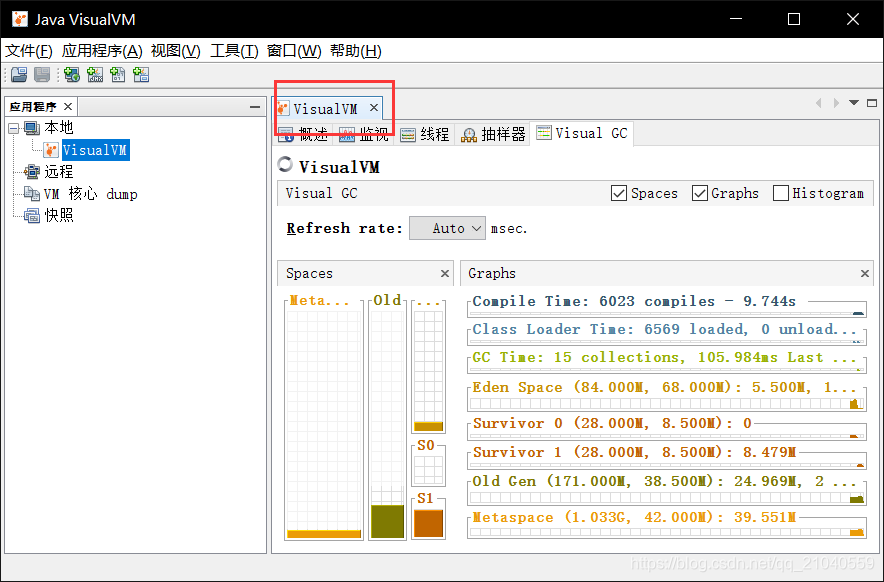The width and height of the screenshot is (884, 582).
Task: Switch to the 线程 tab
Action: 425,135
